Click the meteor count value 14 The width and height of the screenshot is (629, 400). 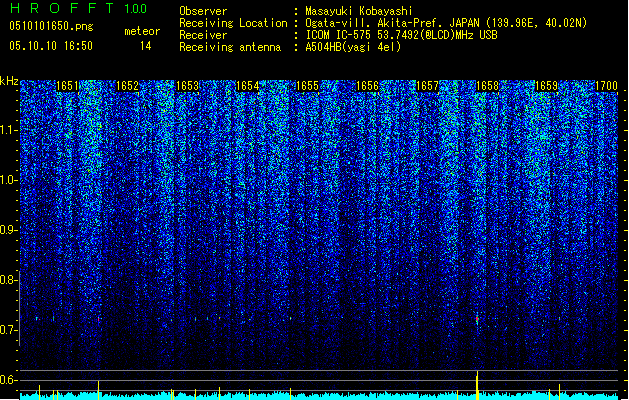(146, 46)
